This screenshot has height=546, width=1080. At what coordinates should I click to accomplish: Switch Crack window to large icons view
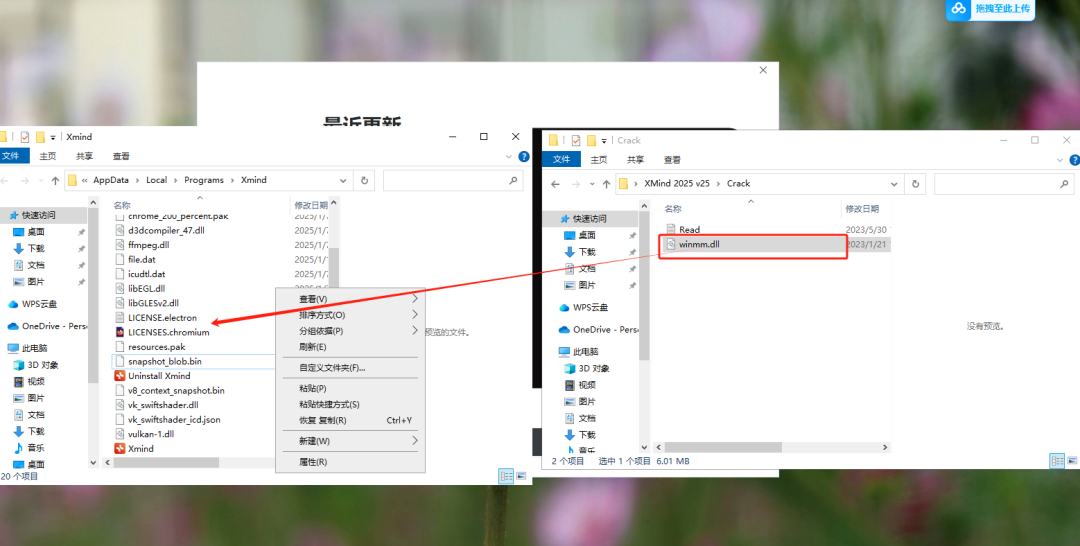click(1072, 461)
